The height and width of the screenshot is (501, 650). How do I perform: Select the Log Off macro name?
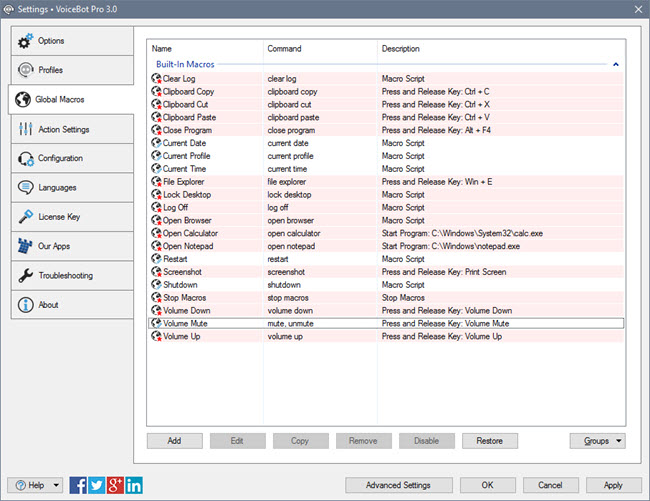click(175, 207)
